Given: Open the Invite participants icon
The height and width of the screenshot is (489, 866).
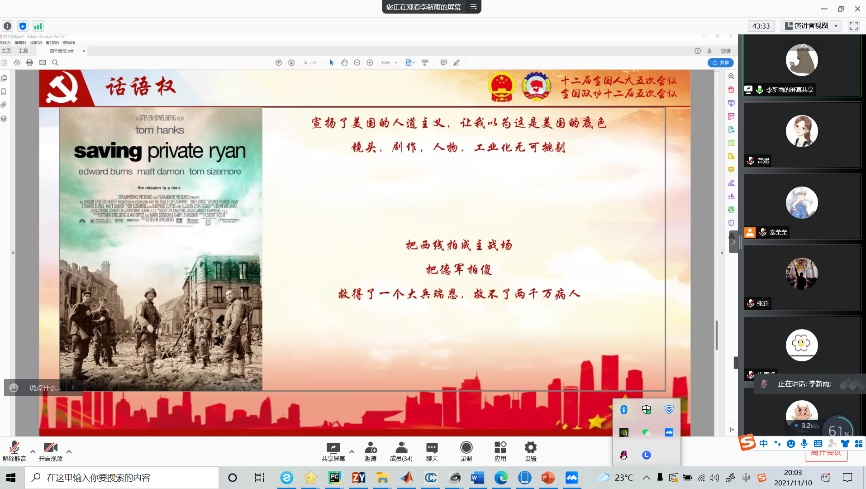Looking at the screenshot, I should (x=370, y=450).
